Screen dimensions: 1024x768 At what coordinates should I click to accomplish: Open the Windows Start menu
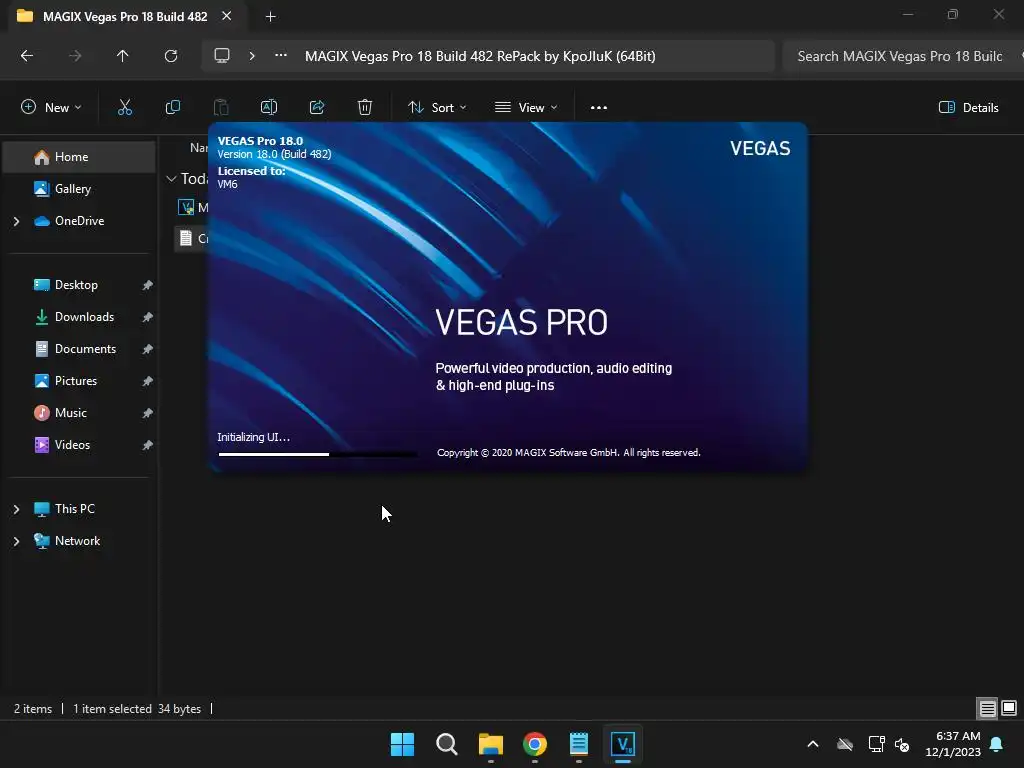pos(402,744)
